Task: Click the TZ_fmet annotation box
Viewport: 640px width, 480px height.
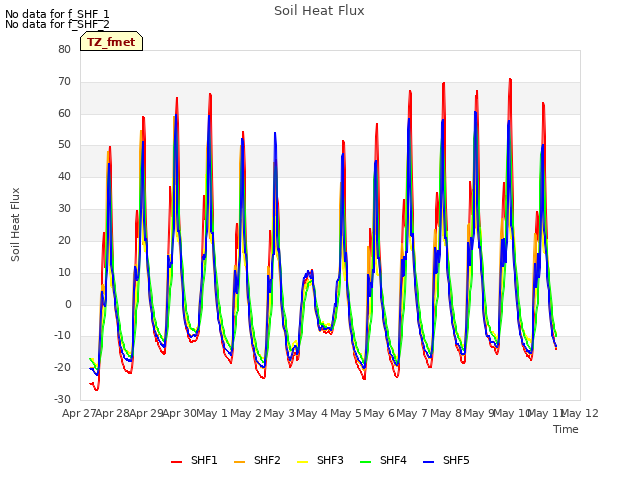Action: 111,41
